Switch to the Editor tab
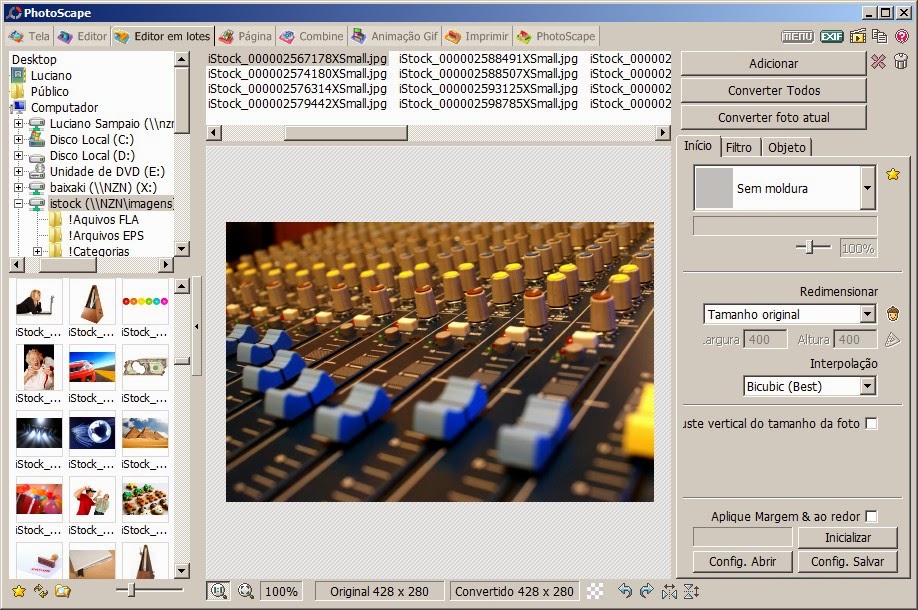This screenshot has height=610, width=918. coord(83,36)
